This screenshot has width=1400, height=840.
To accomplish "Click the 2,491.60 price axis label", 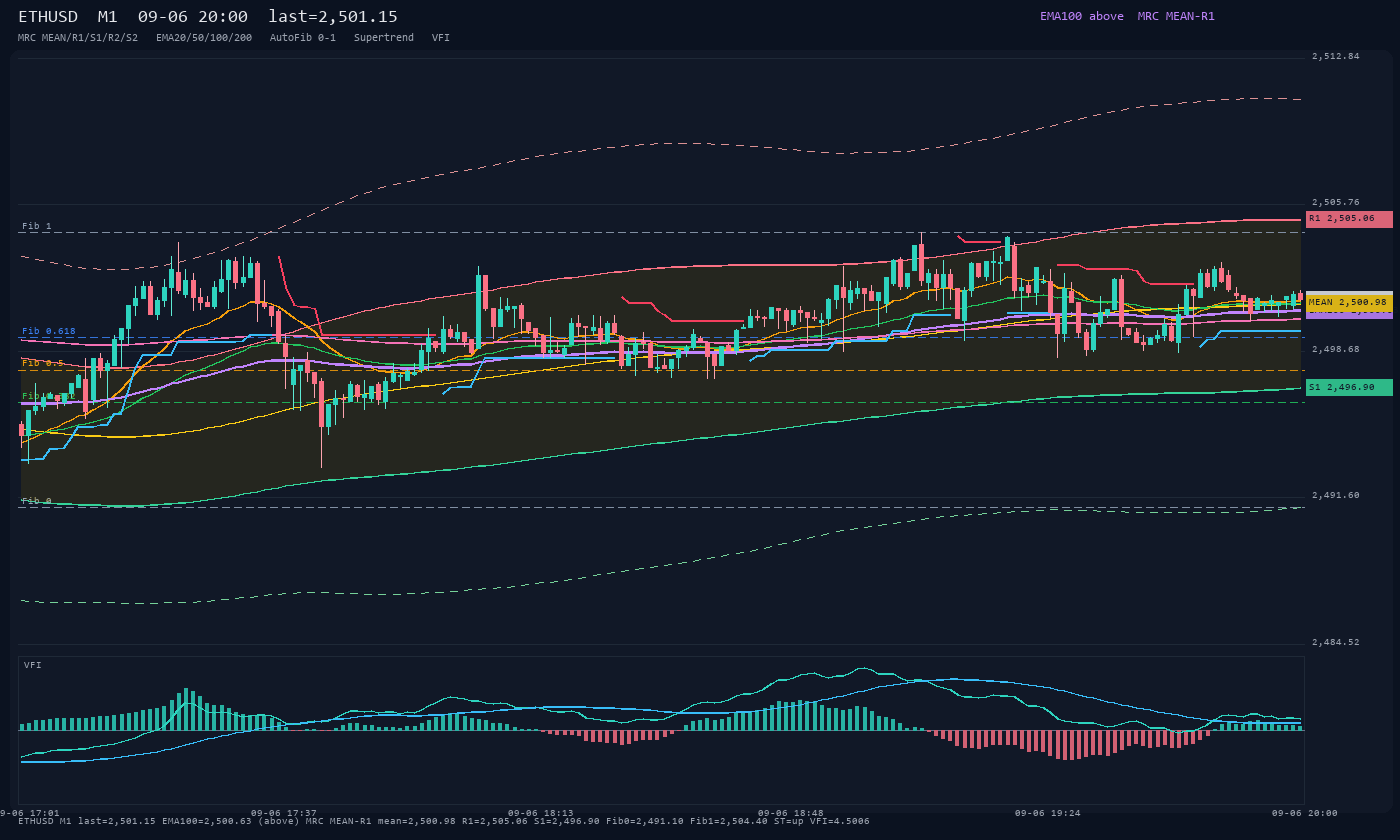I will 1336,495.
